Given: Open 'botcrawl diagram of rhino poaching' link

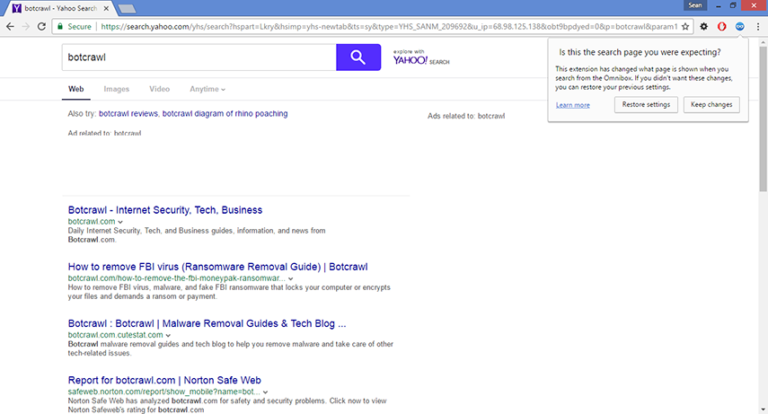Looking at the screenshot, I should click(225, 114).
